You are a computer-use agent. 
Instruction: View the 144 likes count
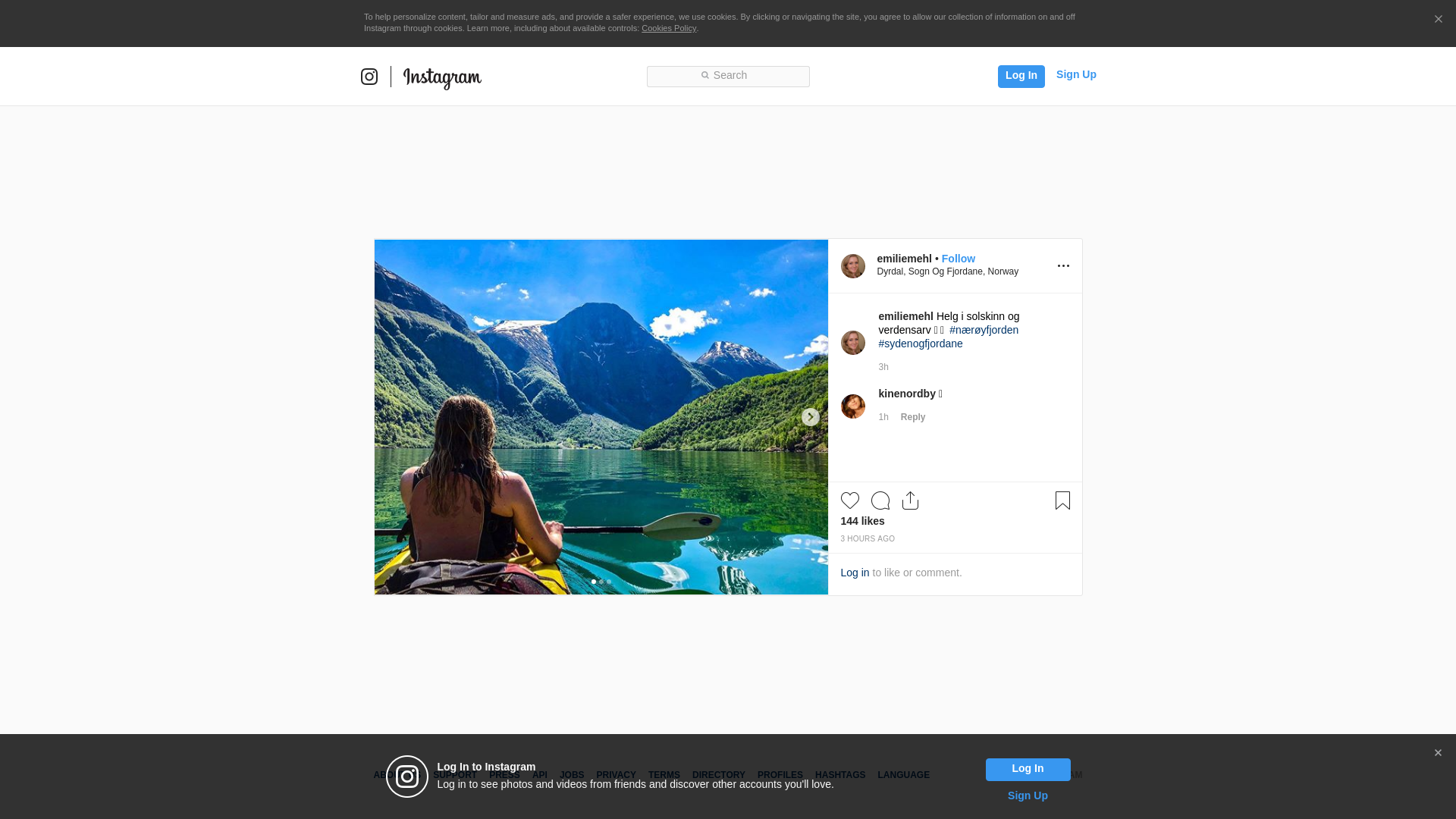pyautogui.click(x=862, y=521)
